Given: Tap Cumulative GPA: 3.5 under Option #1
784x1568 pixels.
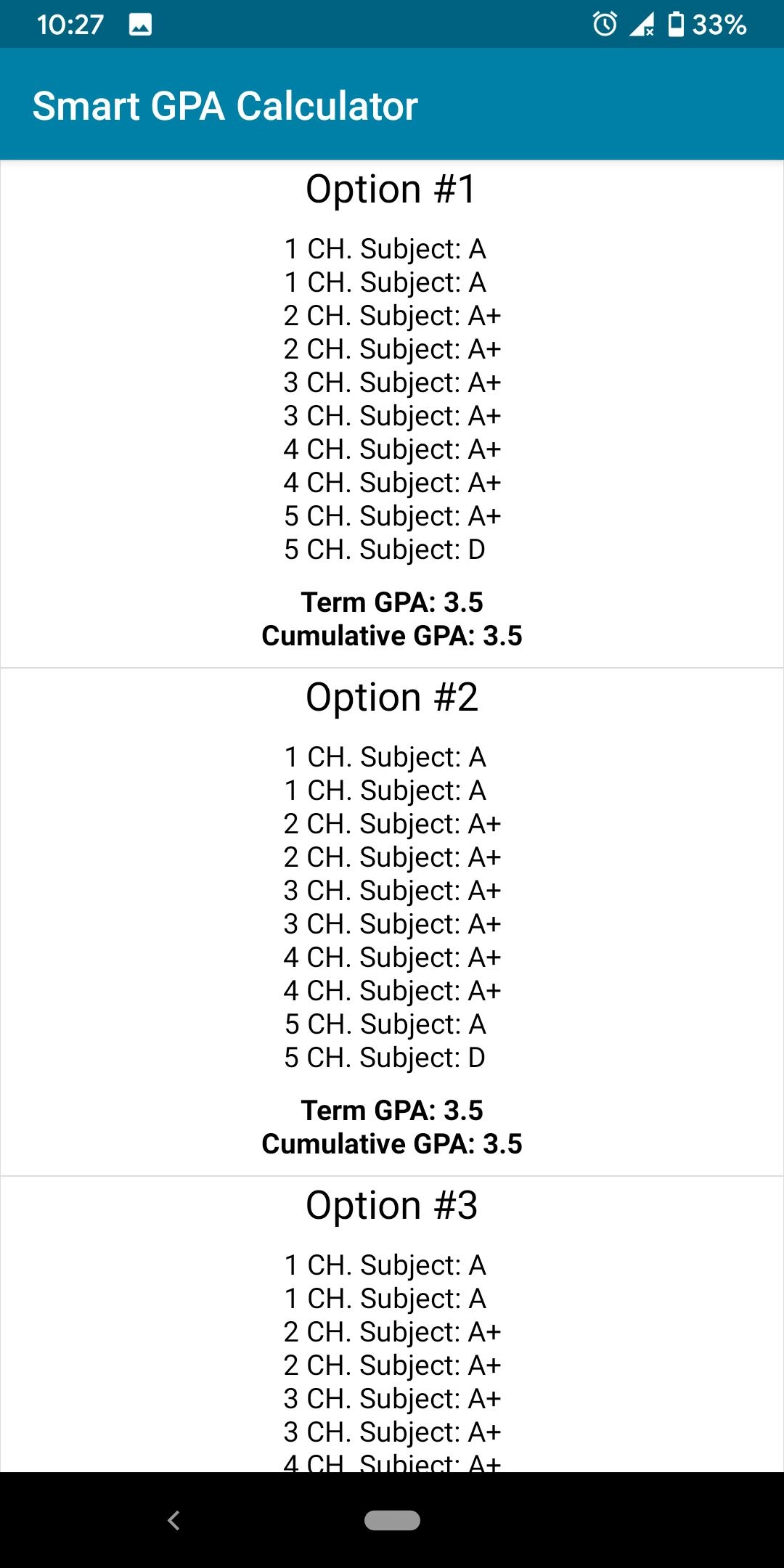Looking at the screenshot, I should pyautogui.click(x=392, y=636).
